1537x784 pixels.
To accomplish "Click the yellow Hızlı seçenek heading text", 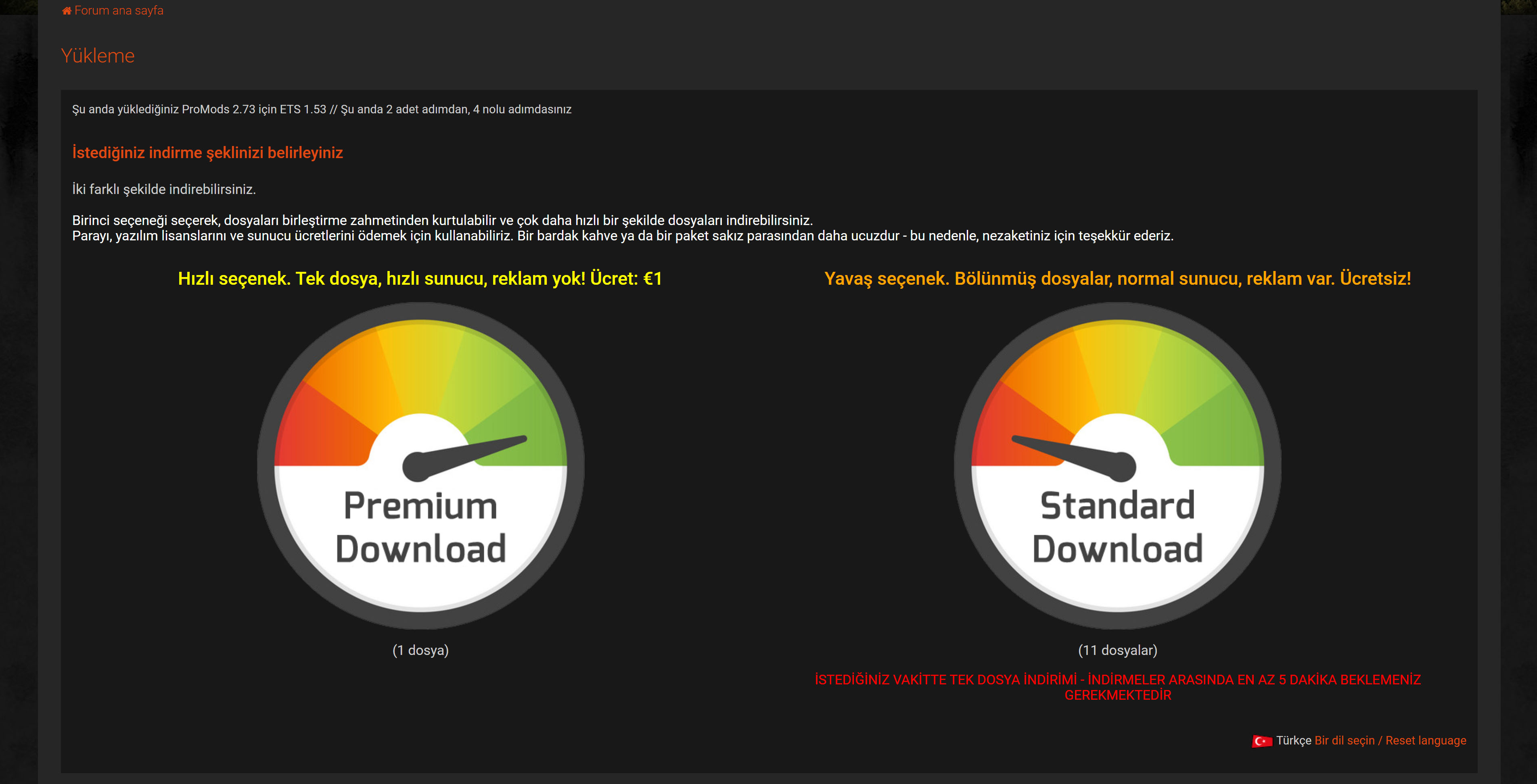I will pos(420,278).
